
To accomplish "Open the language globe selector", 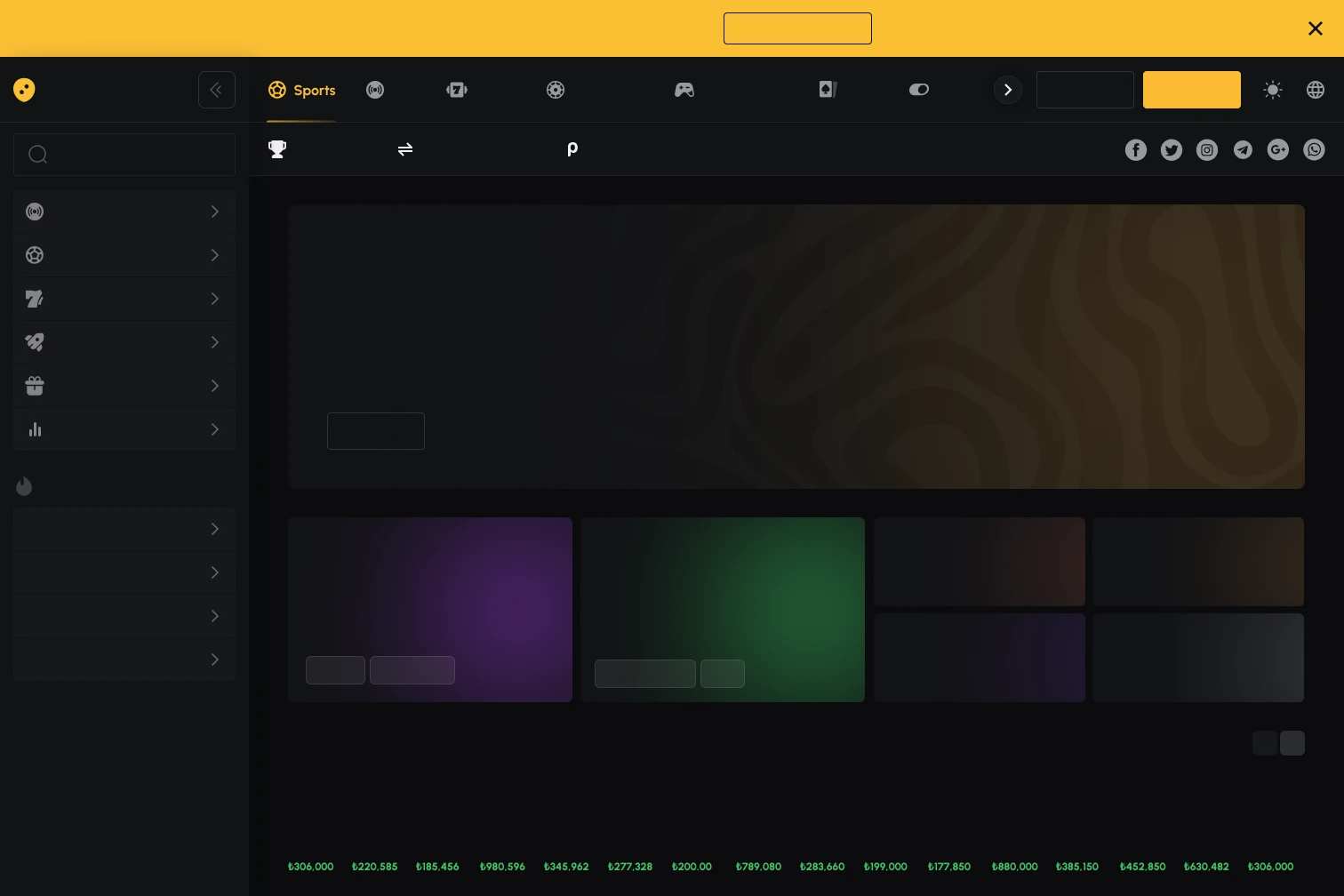I will (1316, 90).
